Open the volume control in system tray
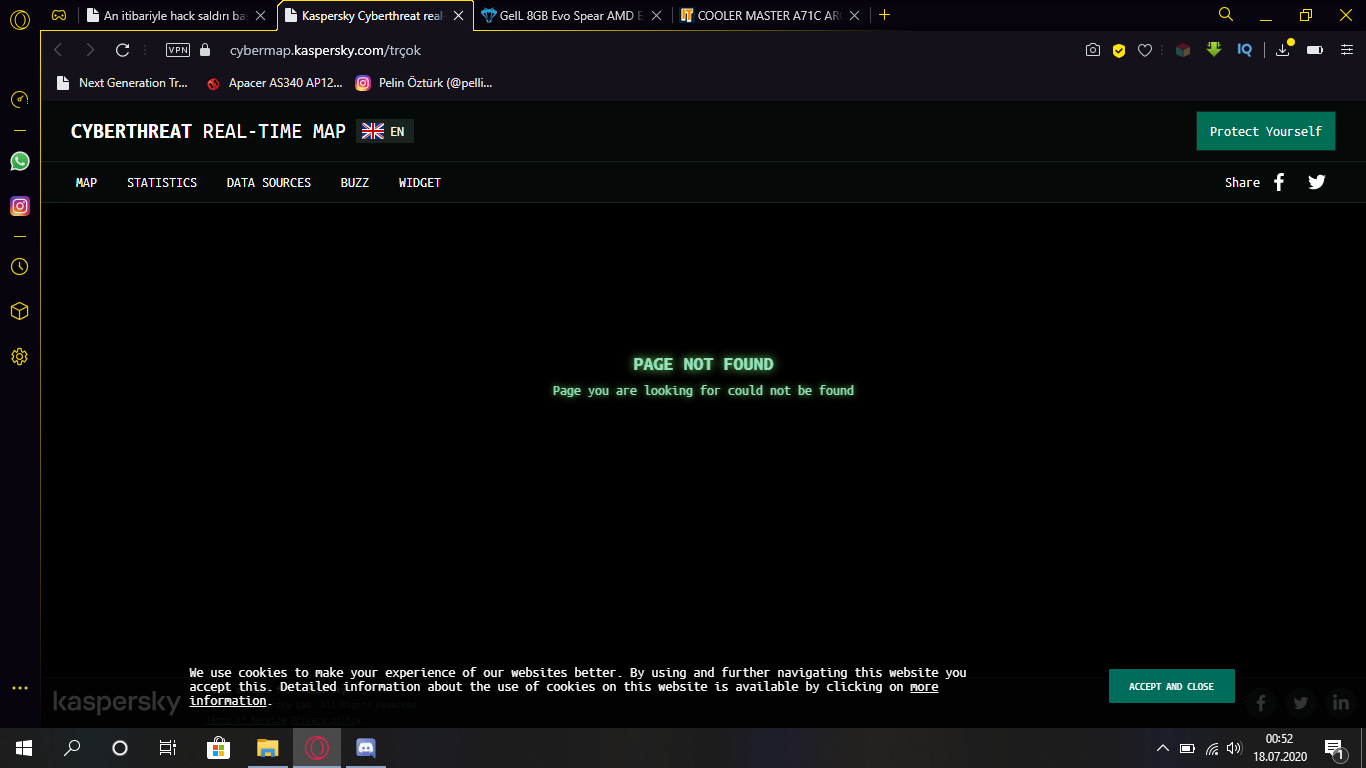Image resolution: width=1366 pixels, height=768 pixels. coord(1234,748)
